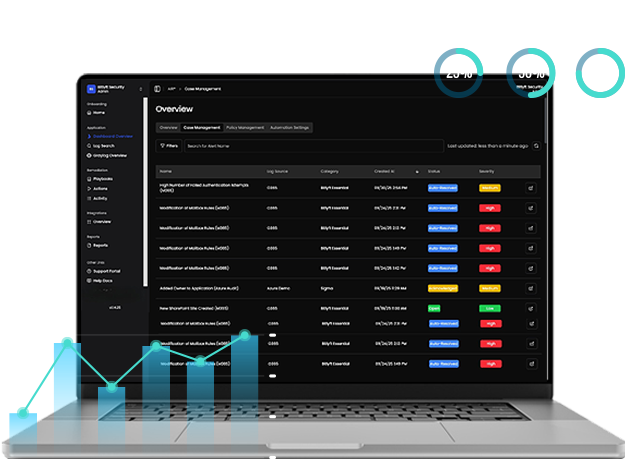Expand the Security Admin account switcher
Image resolution: width=625 pixels, height=459 pixels.
140,89
